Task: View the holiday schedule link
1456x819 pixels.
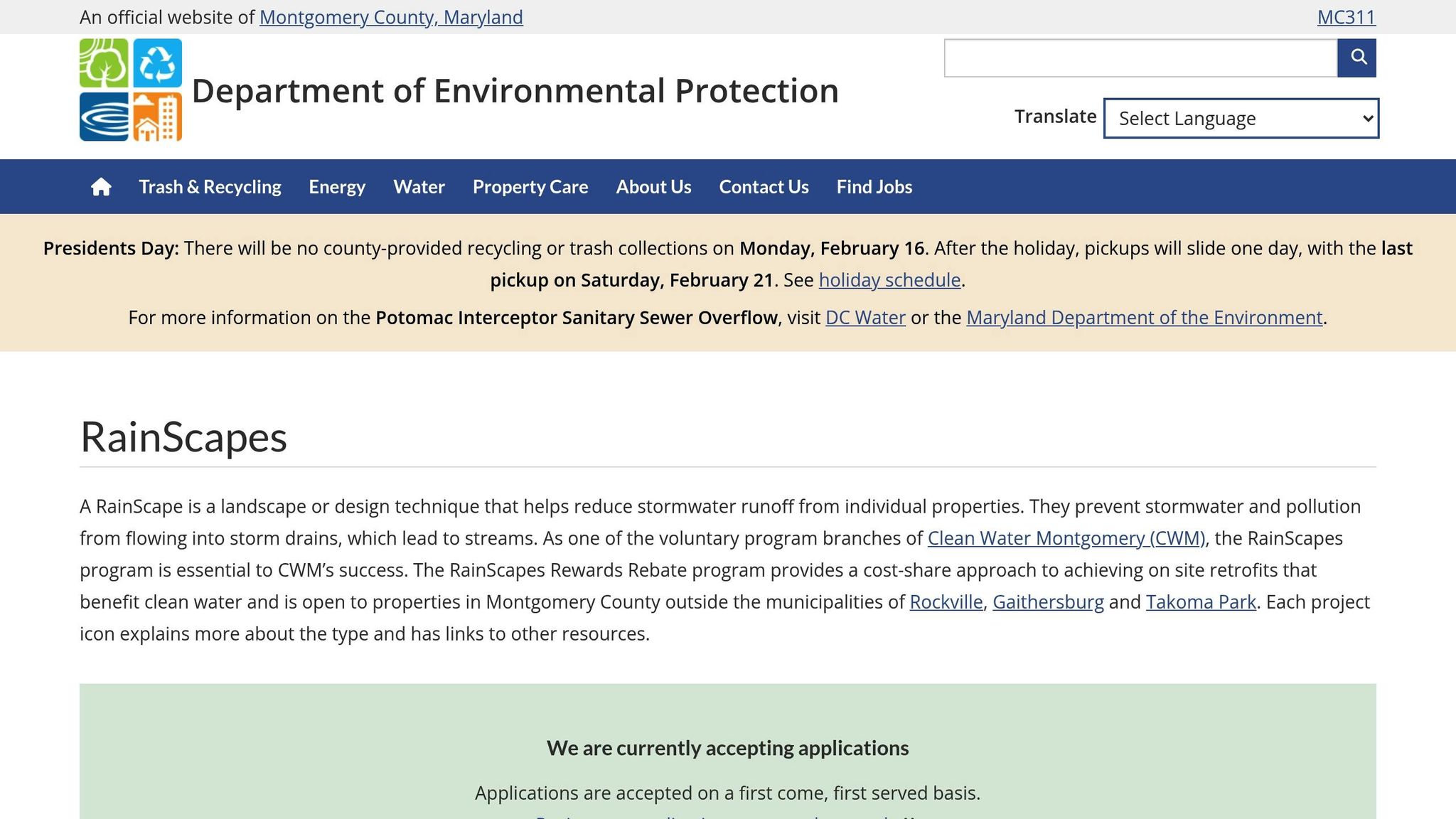Action: coord(889,280)
